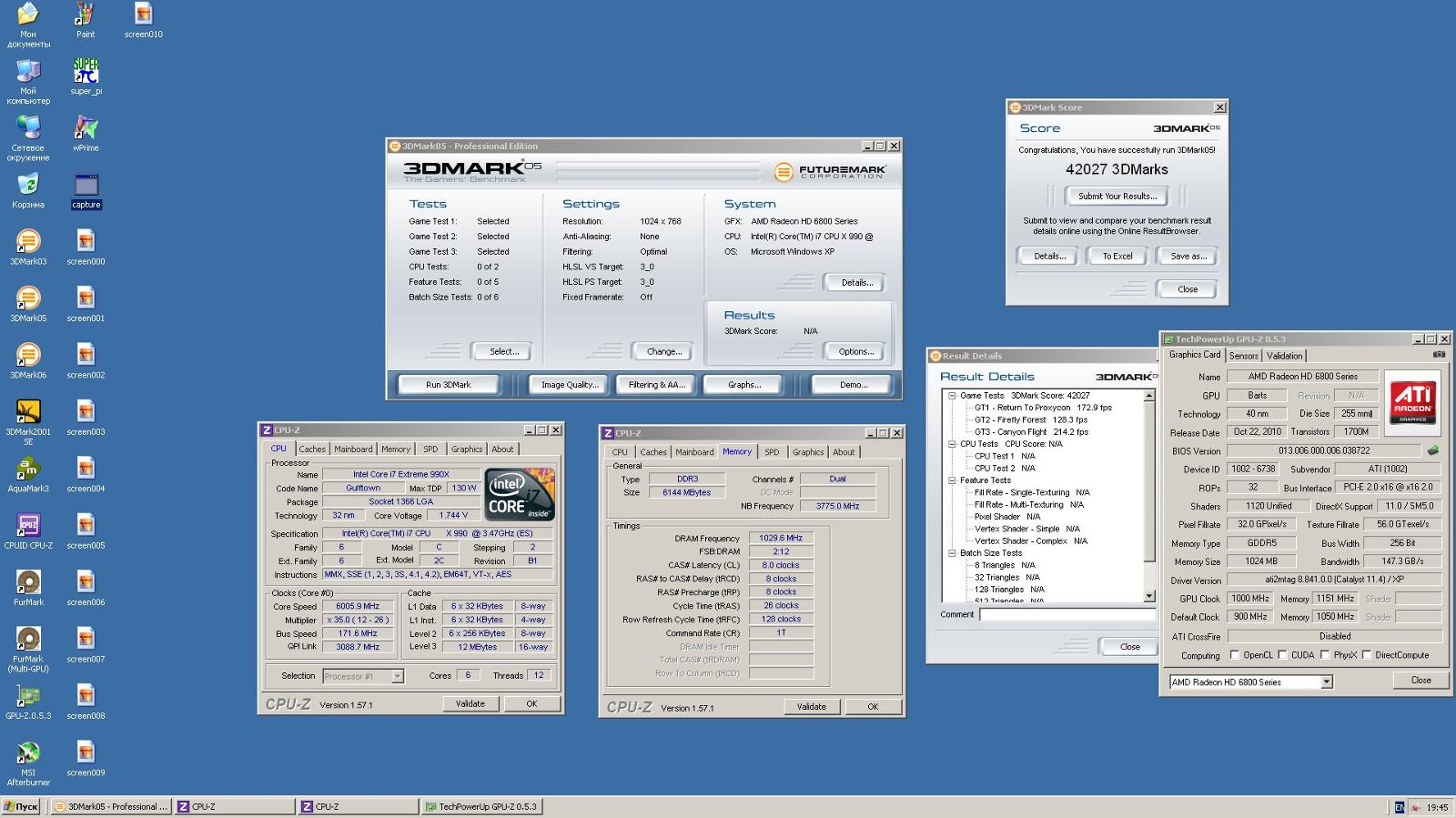This screenshot has height=818, width=1456.
Task: Select GT1 - Return To Proxycon result
Action: coord(1043,408)
